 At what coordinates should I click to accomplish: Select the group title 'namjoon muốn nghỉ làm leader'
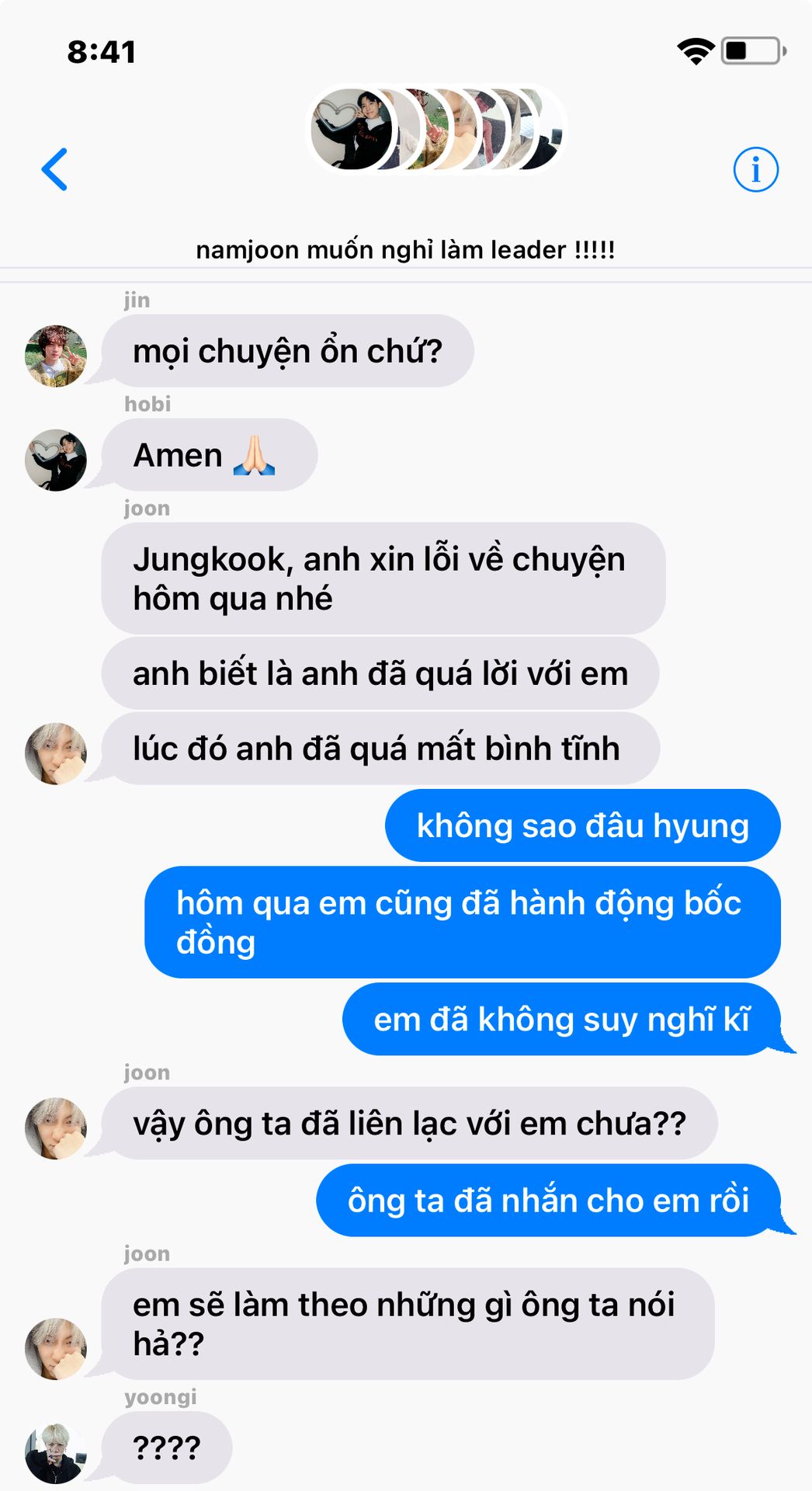click(405, 250)
